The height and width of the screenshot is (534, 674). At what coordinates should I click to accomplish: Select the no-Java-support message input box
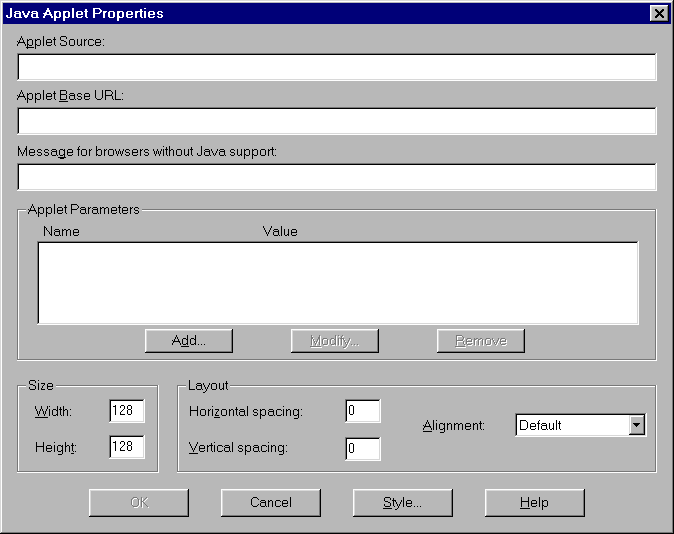pos(336,177)
